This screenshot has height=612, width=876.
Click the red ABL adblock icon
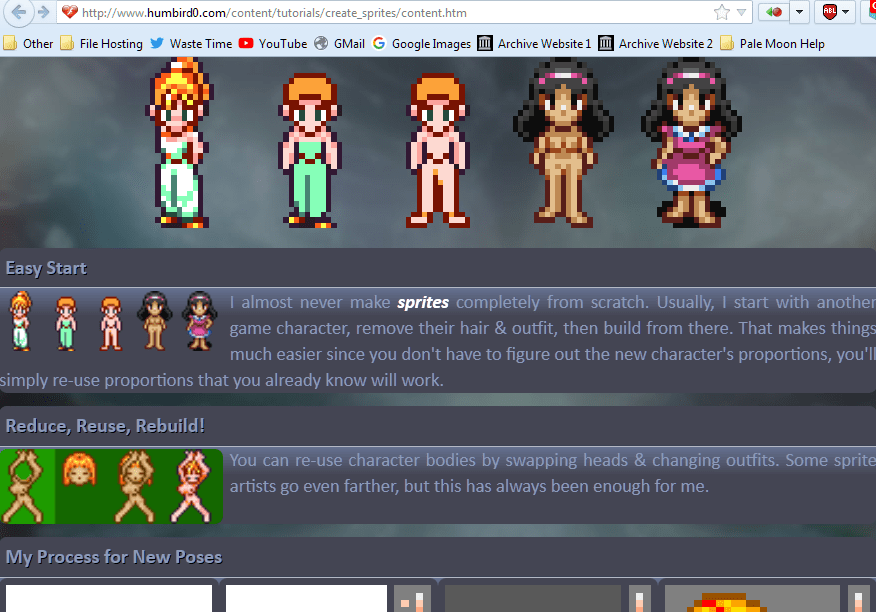click(829, 12)
